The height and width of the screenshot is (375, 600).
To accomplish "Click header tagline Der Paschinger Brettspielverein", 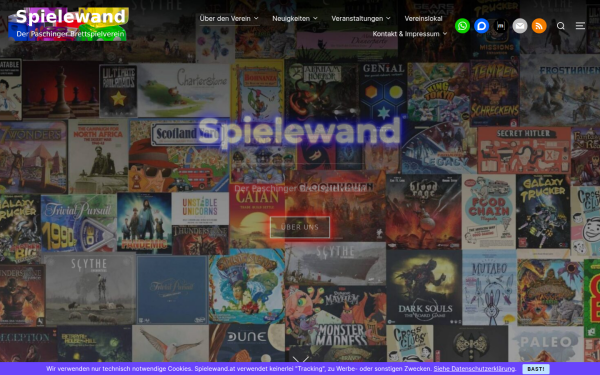I will [x=70, y=34].
